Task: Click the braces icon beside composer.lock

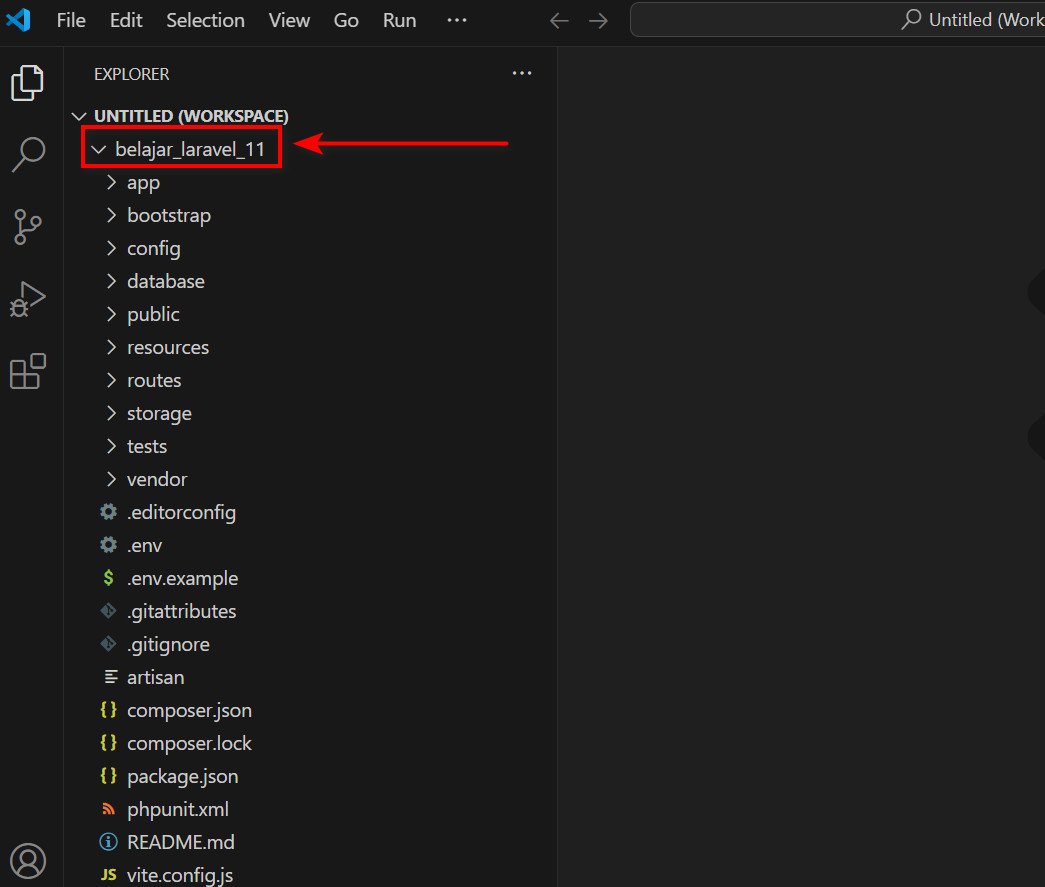Action: pos(109,742)
